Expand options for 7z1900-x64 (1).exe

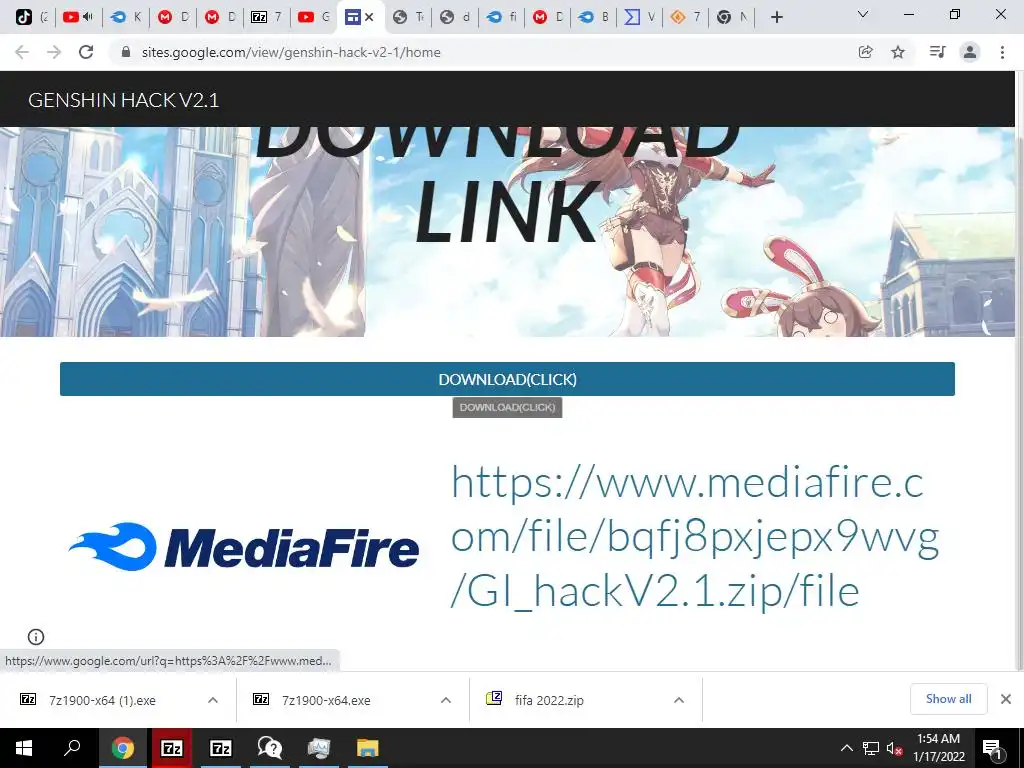coord(213,700)
